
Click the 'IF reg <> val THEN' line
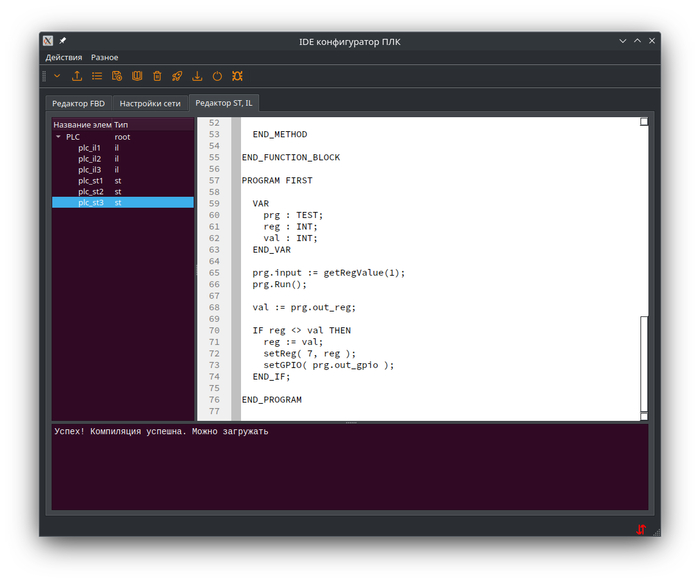point(302,330)
